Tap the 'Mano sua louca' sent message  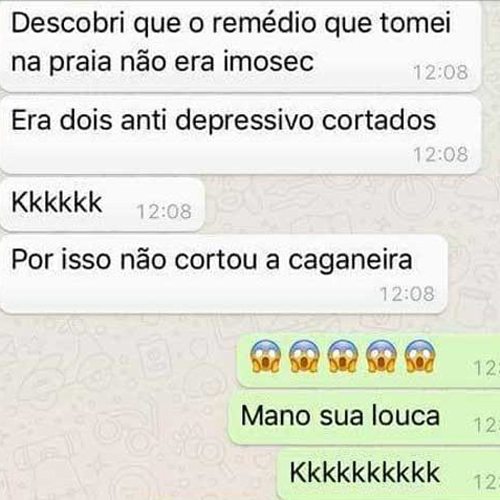(x=364, y=417)
